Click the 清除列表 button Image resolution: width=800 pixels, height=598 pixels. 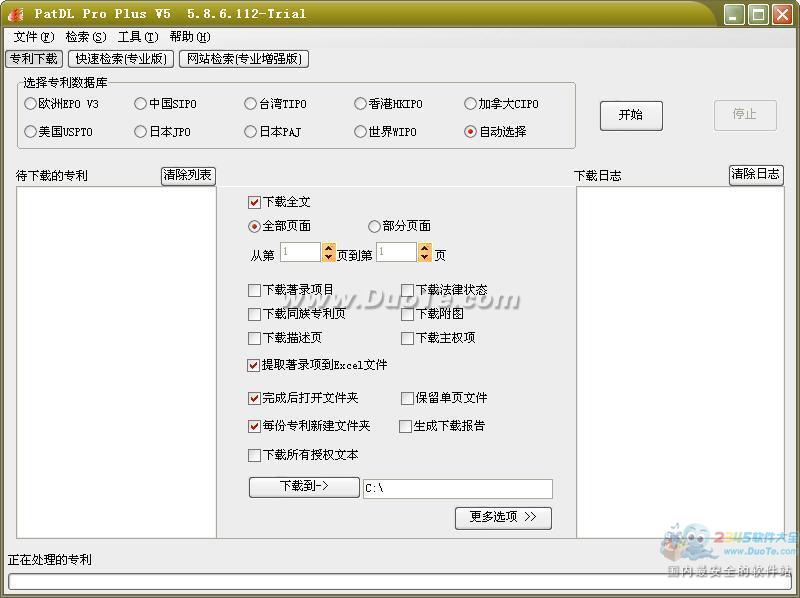[188, 176]
